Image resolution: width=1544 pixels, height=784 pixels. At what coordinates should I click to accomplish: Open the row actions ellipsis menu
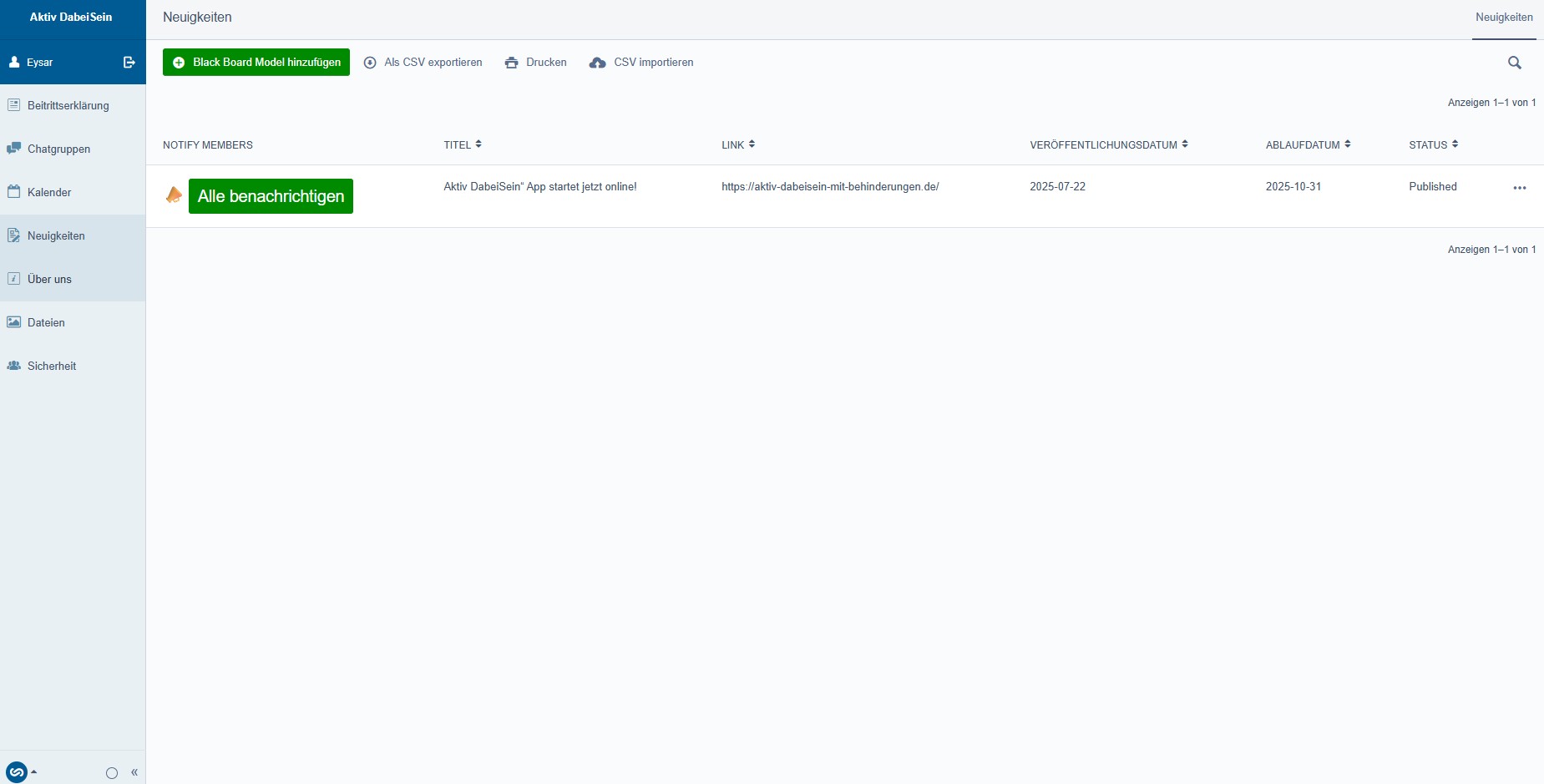point(1520,188)
